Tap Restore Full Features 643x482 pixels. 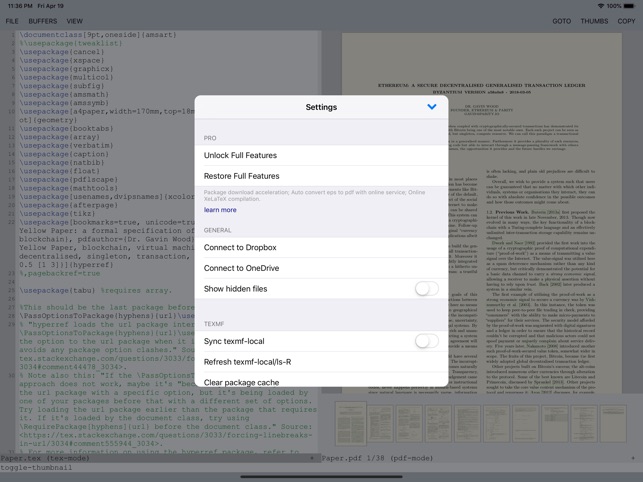241,176
